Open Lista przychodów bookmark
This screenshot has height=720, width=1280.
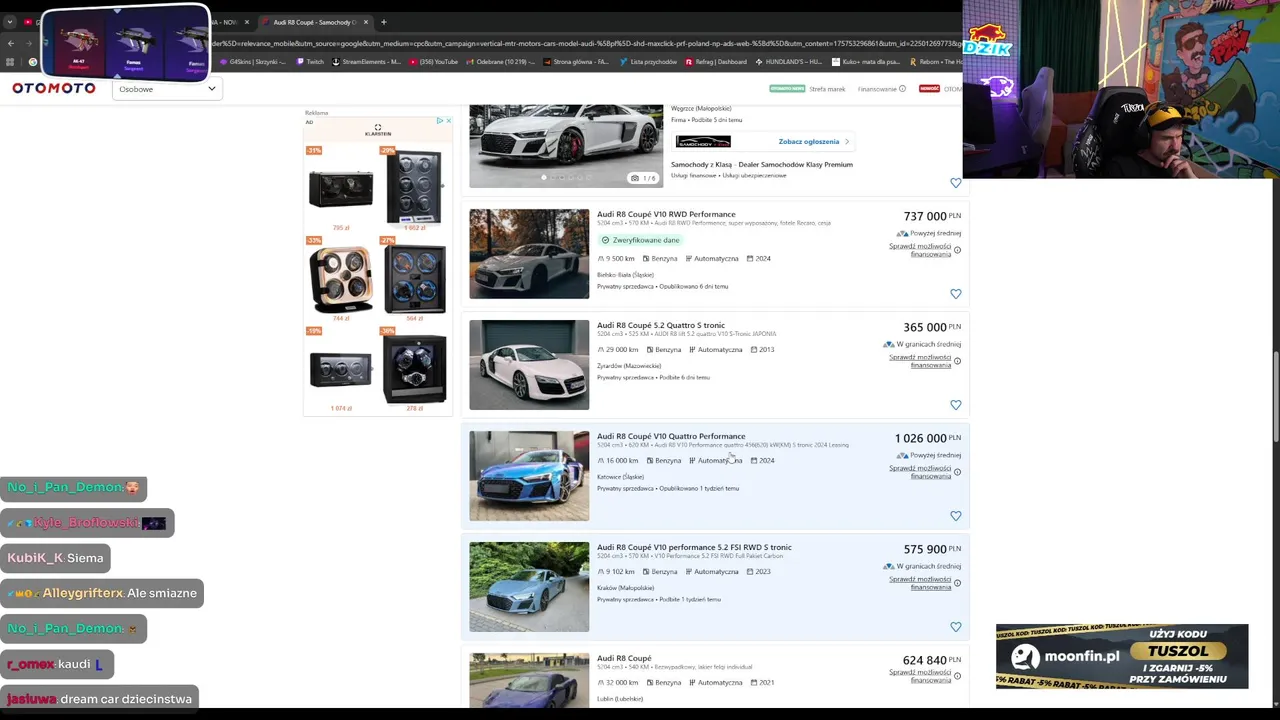(x=647, y=62)
